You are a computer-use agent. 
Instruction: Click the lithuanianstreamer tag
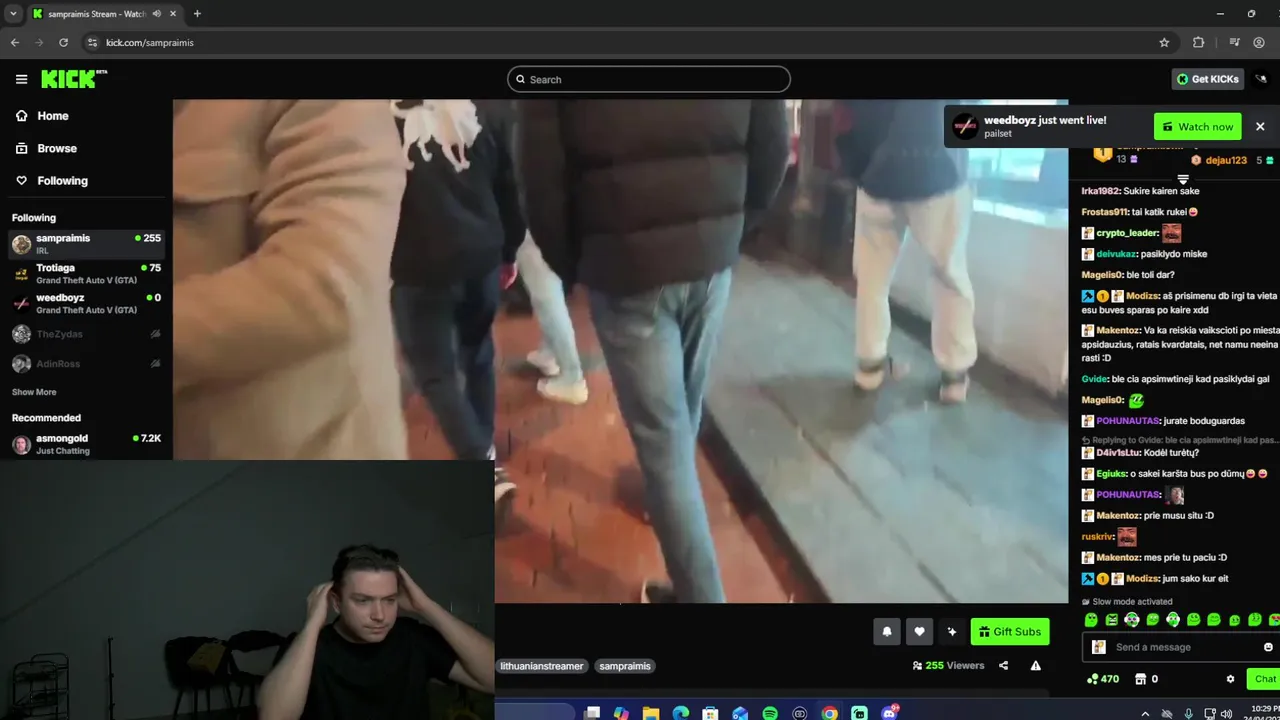pos(541,666)
